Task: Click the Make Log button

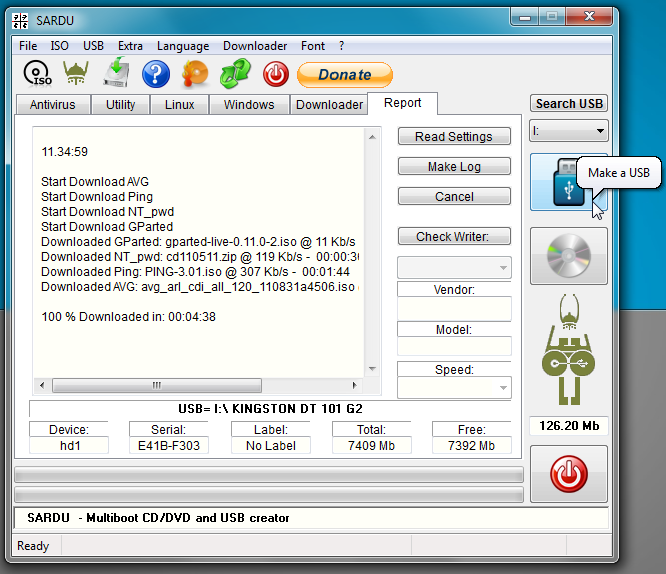Action: pyautogui.click(x=454, y=167)
